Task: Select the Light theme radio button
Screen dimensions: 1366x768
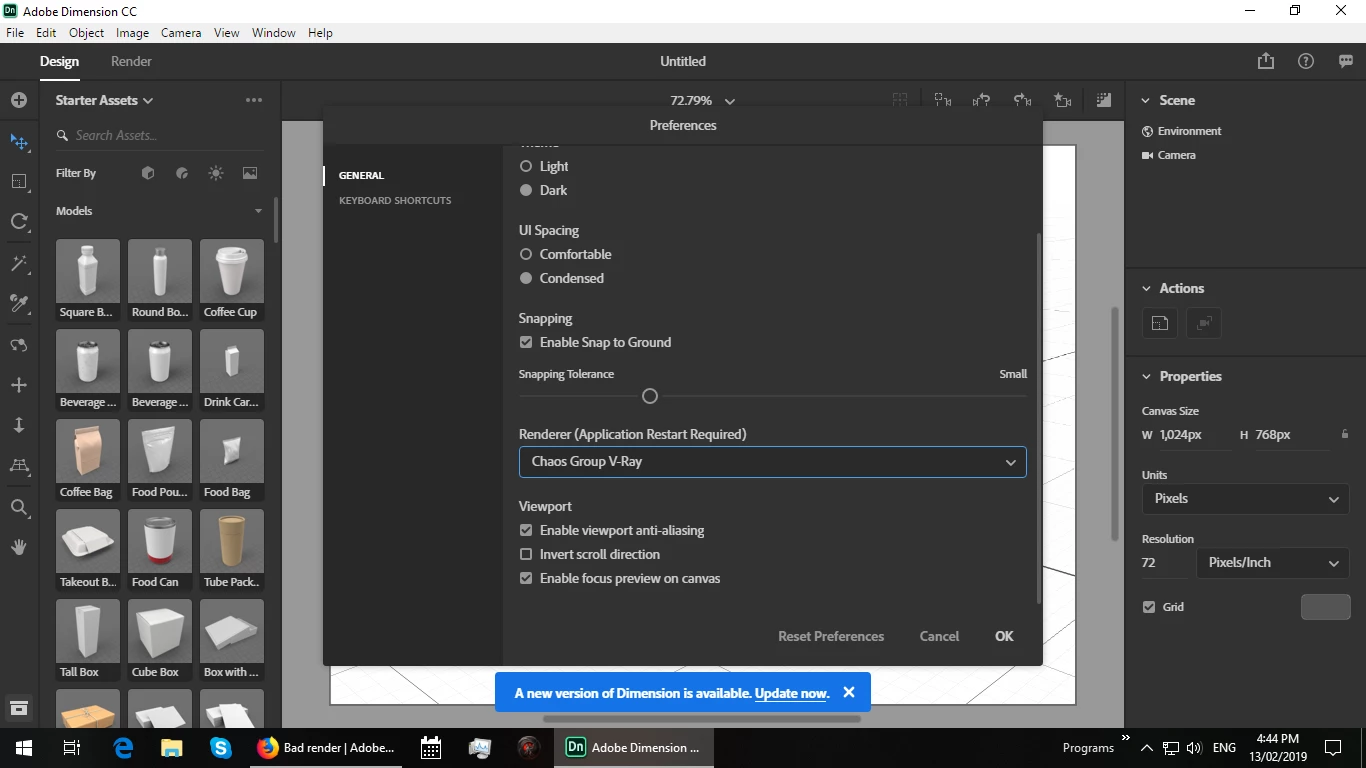Action: coord(526,166)
